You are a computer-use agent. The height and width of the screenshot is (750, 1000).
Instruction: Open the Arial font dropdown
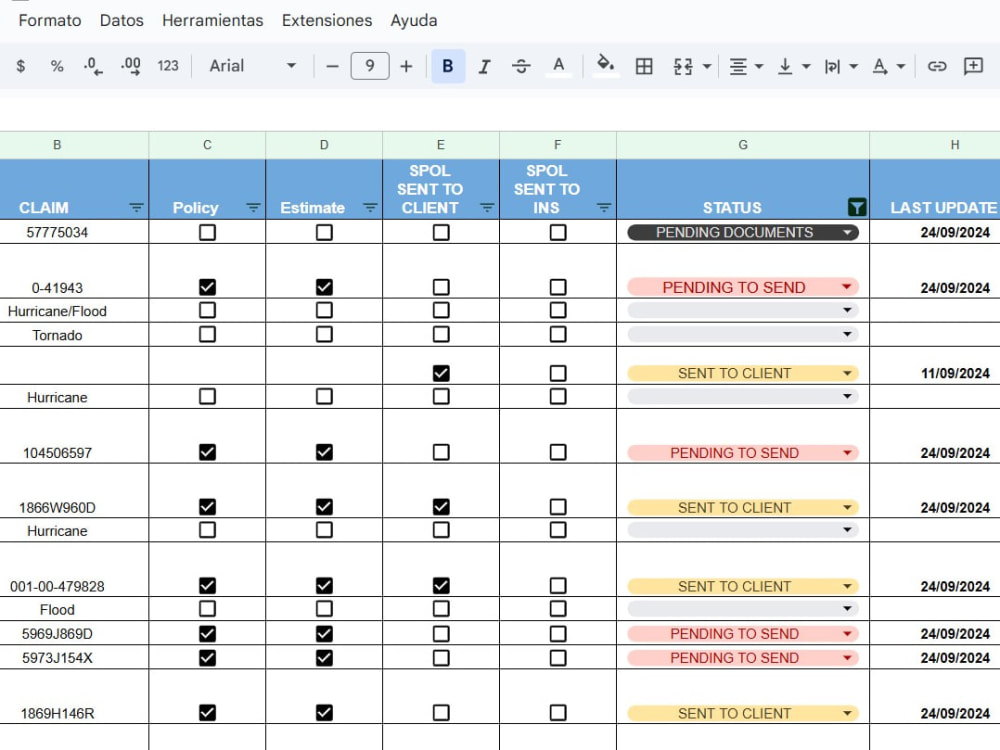(253, 66)
